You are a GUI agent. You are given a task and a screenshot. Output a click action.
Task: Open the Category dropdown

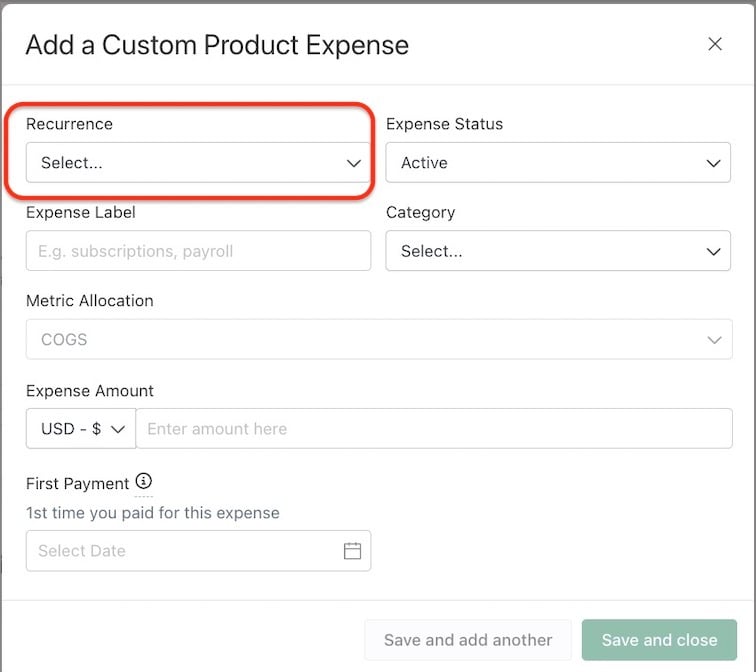(x=558, y=251)
